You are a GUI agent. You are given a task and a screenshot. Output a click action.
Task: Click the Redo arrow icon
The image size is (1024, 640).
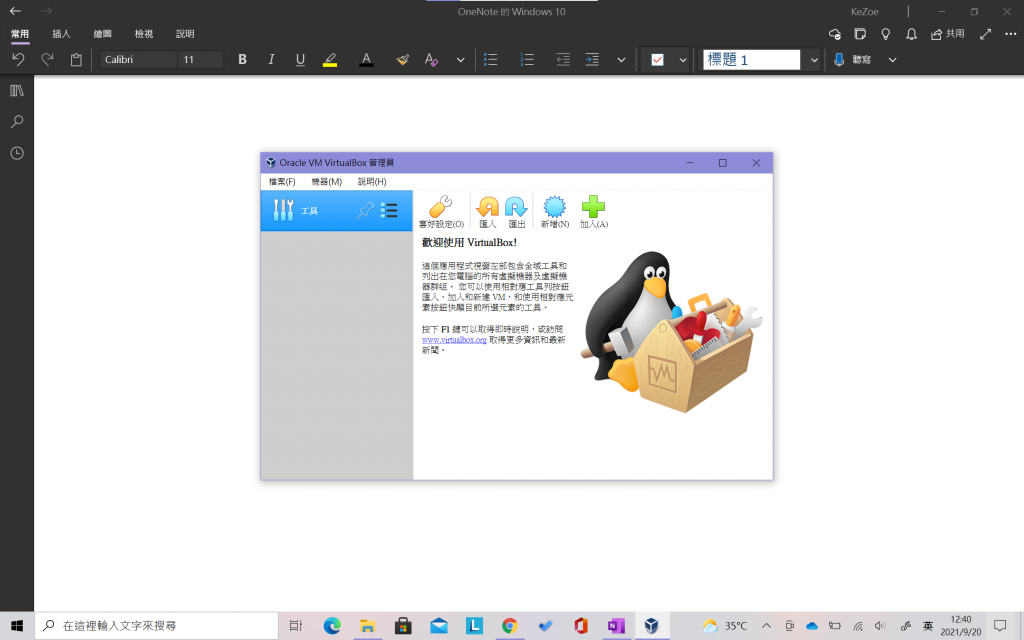[47, 59]
